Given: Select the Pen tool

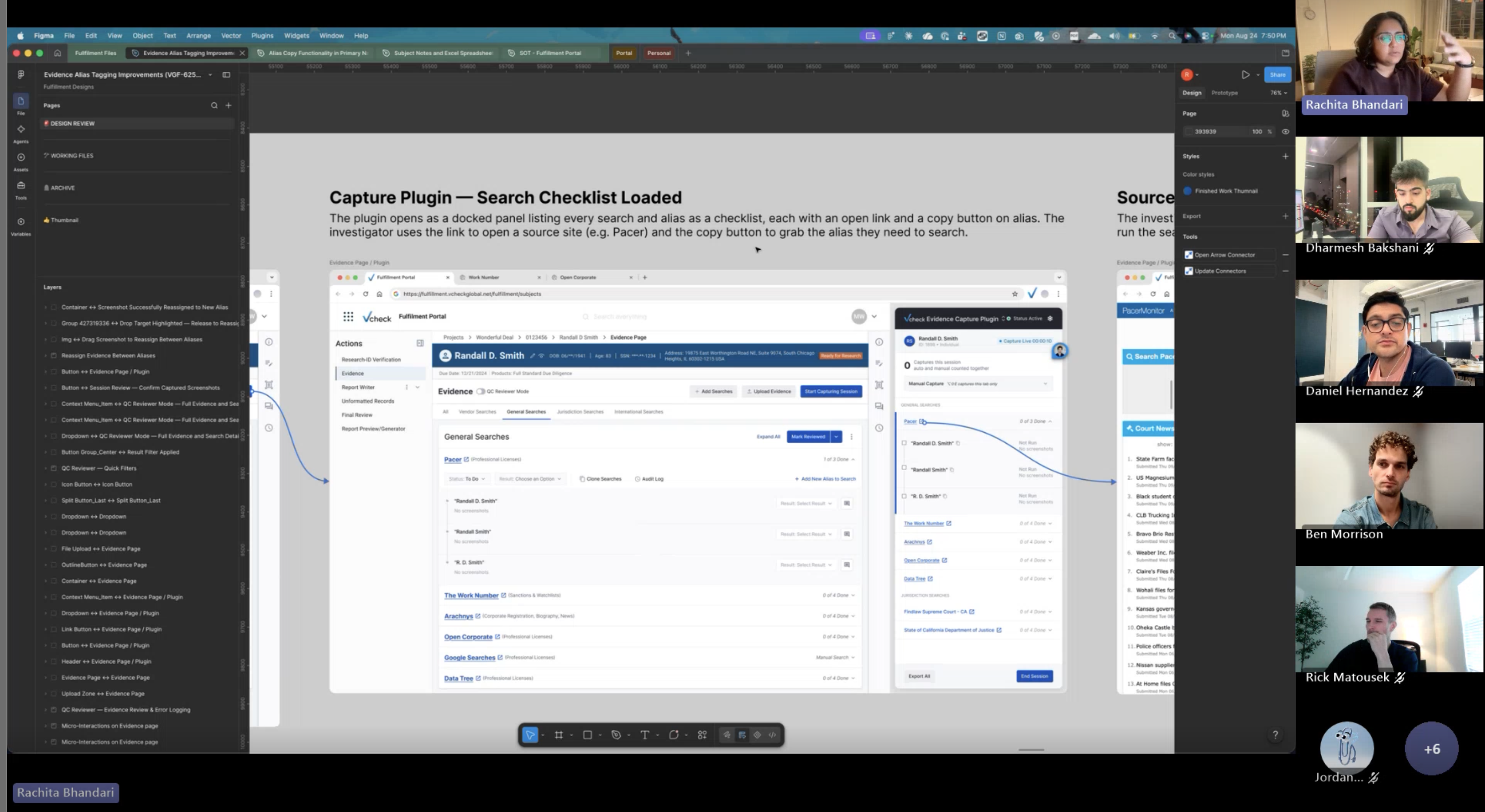Looking at the screenshot, I should click(x=616, y=735).
